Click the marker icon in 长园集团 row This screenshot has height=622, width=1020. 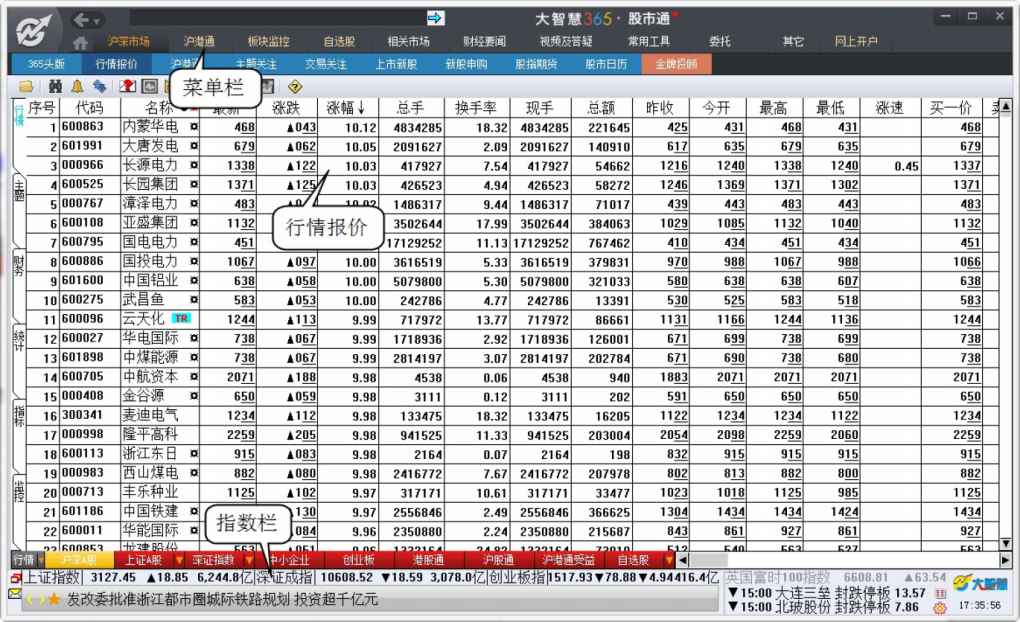[x=194, y=185]
